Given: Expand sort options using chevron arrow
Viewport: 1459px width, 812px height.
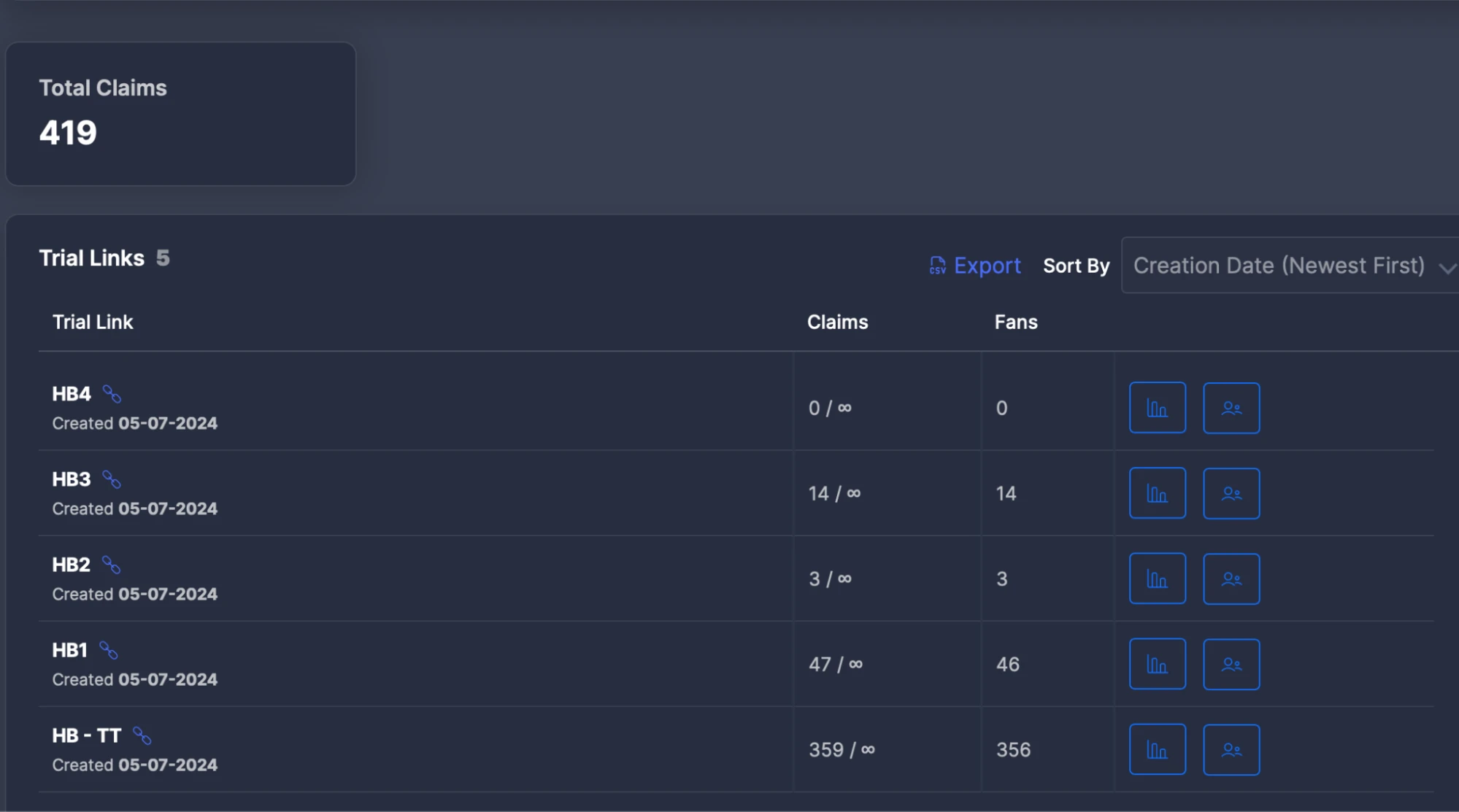Looking at the screenshot, I should point(1447,268).
